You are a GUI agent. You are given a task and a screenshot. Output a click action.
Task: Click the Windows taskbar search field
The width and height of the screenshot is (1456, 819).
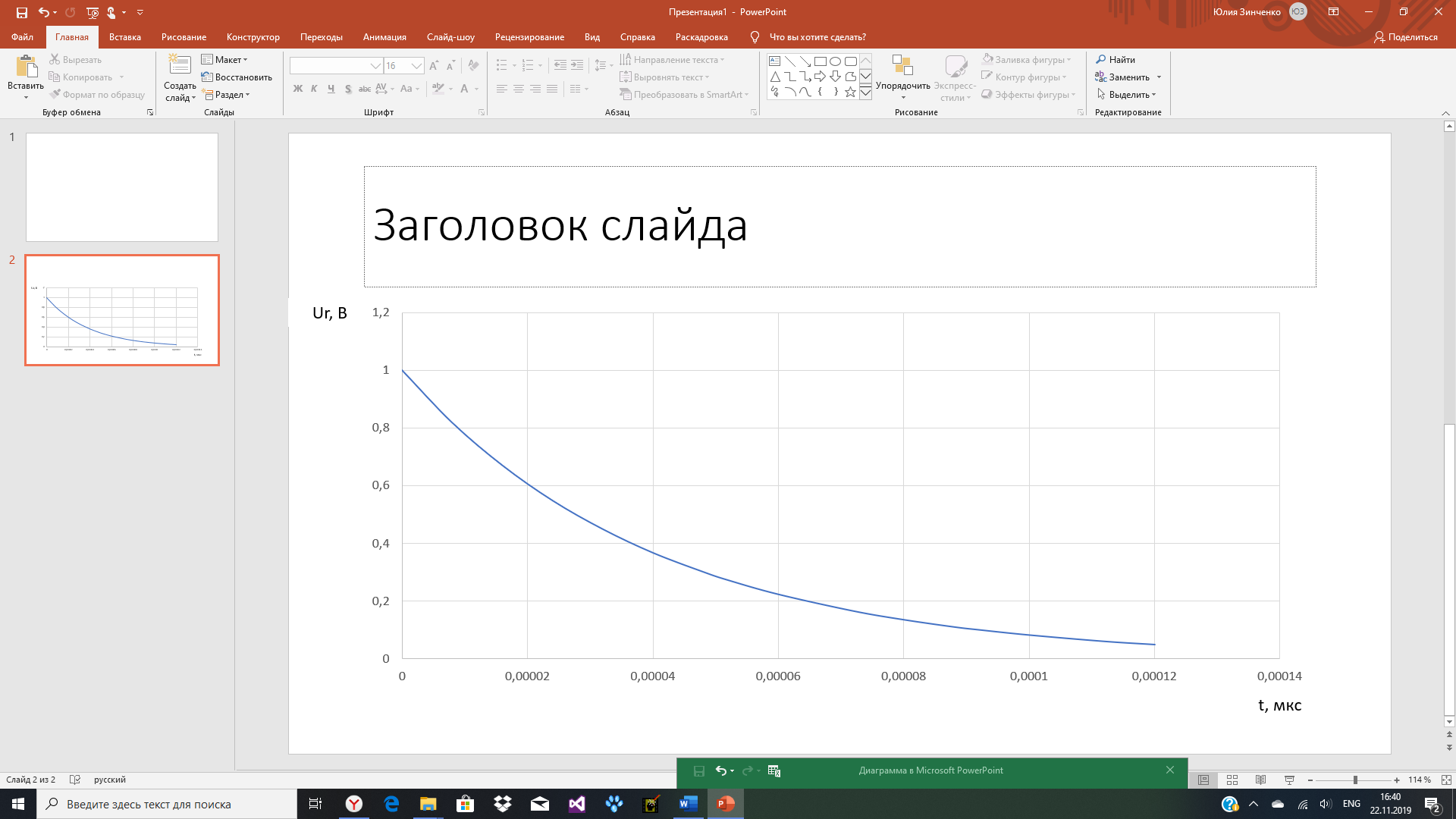tap(167, 804)
